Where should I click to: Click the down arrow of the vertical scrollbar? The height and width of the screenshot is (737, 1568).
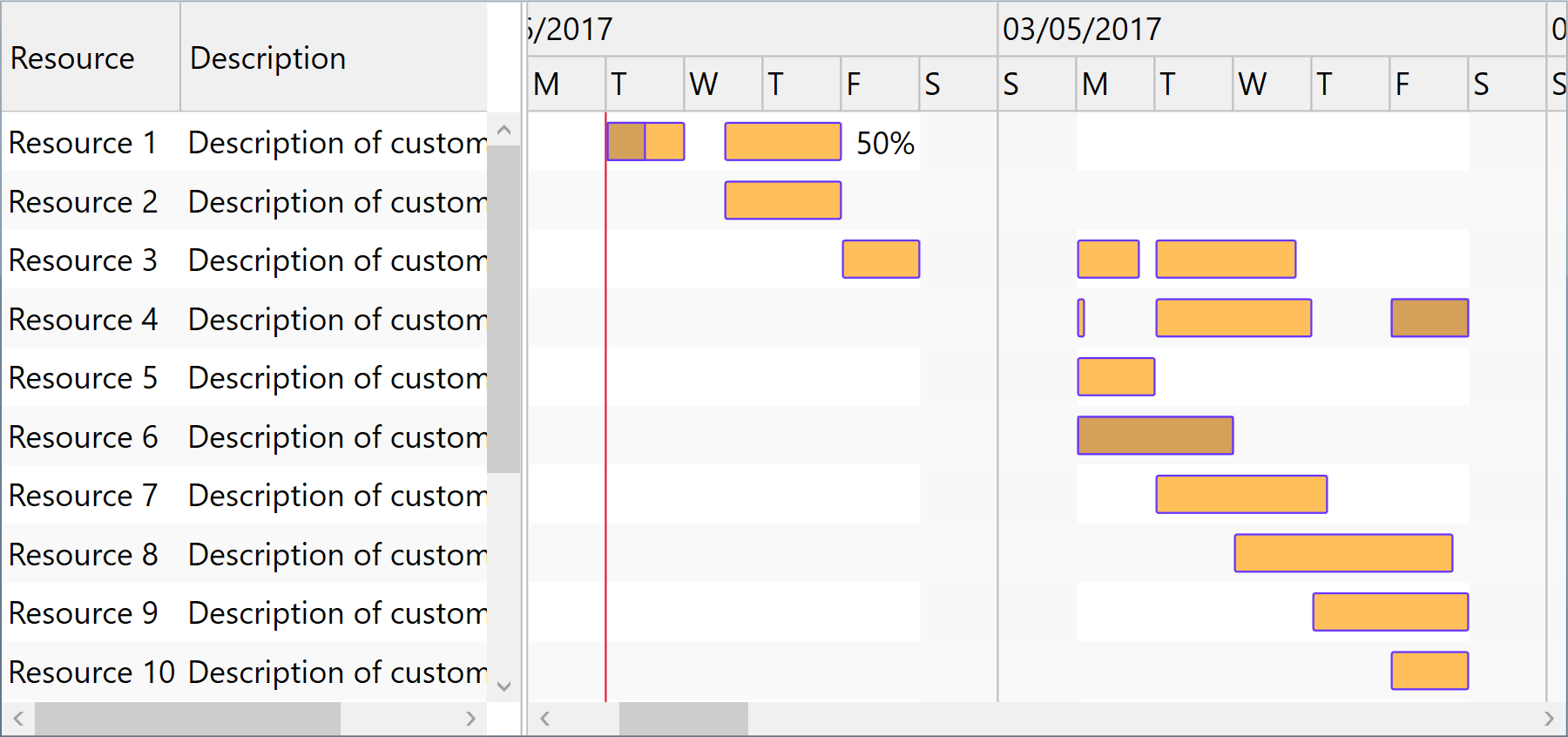(504, 686)
